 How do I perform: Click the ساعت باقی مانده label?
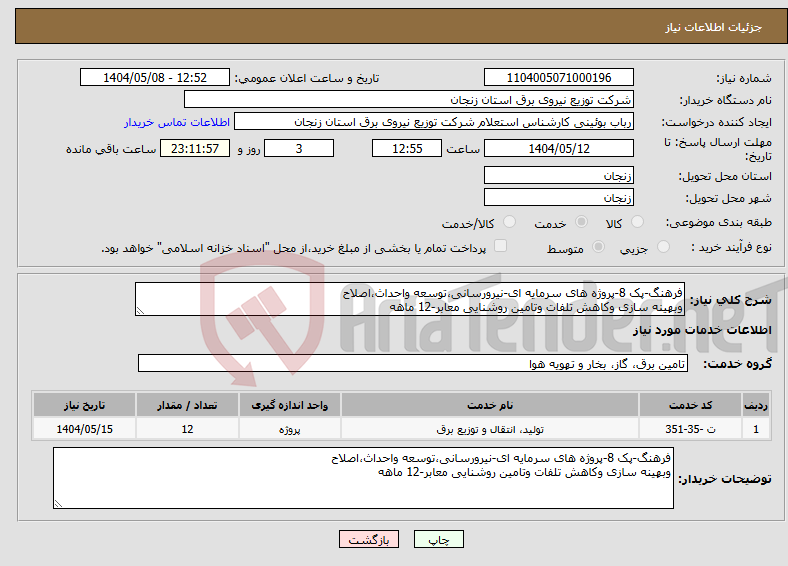click(111, 149)
